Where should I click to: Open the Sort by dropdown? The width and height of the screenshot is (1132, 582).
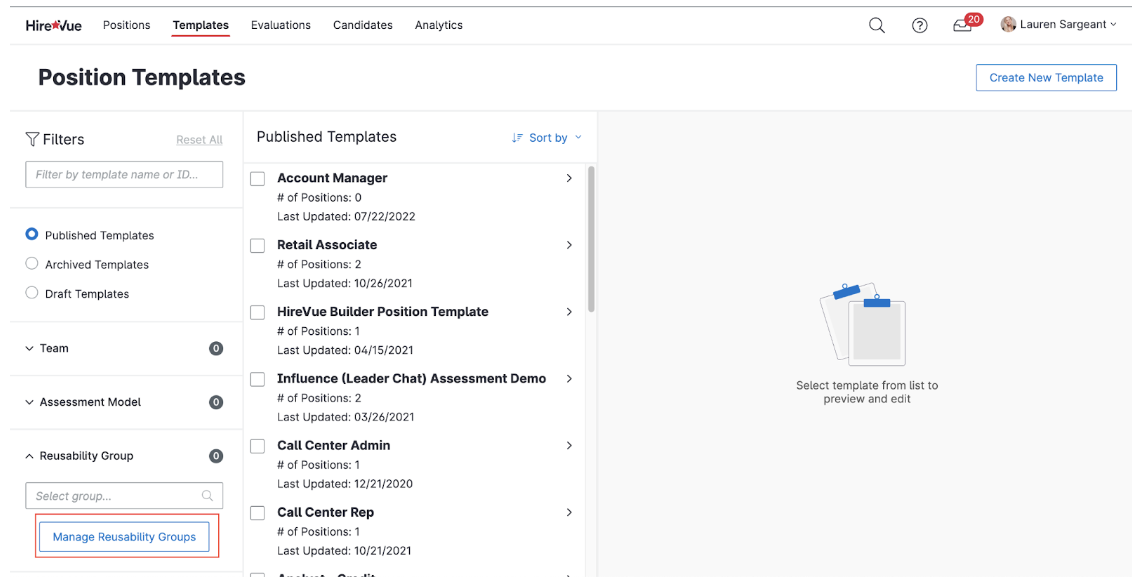pos(547,137)
